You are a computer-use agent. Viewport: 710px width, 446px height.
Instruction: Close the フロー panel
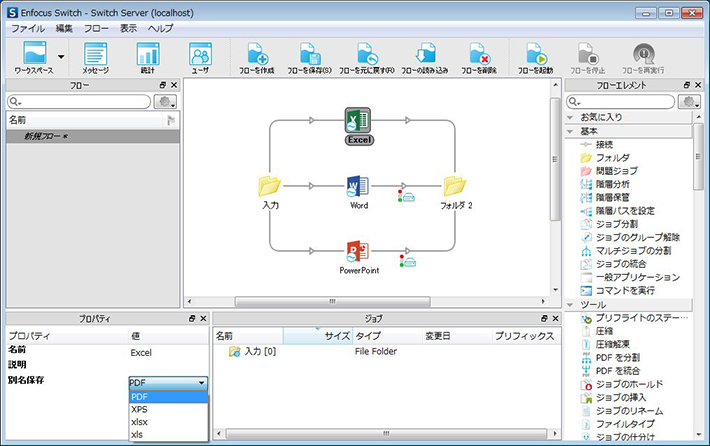[x=174, y=85]
